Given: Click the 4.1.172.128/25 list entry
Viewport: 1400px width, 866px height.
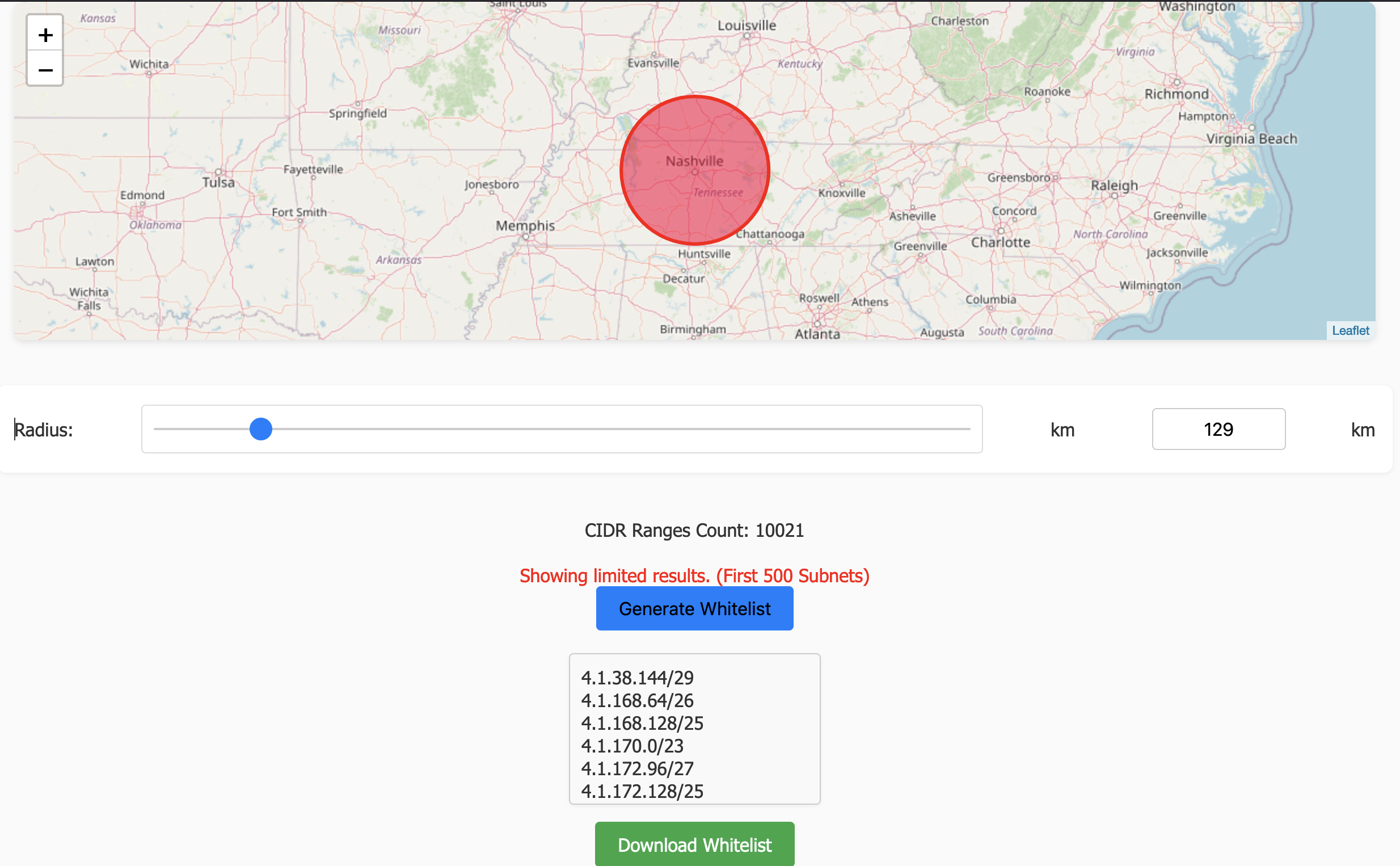Looking at the screenshot, I should point(642,791).
